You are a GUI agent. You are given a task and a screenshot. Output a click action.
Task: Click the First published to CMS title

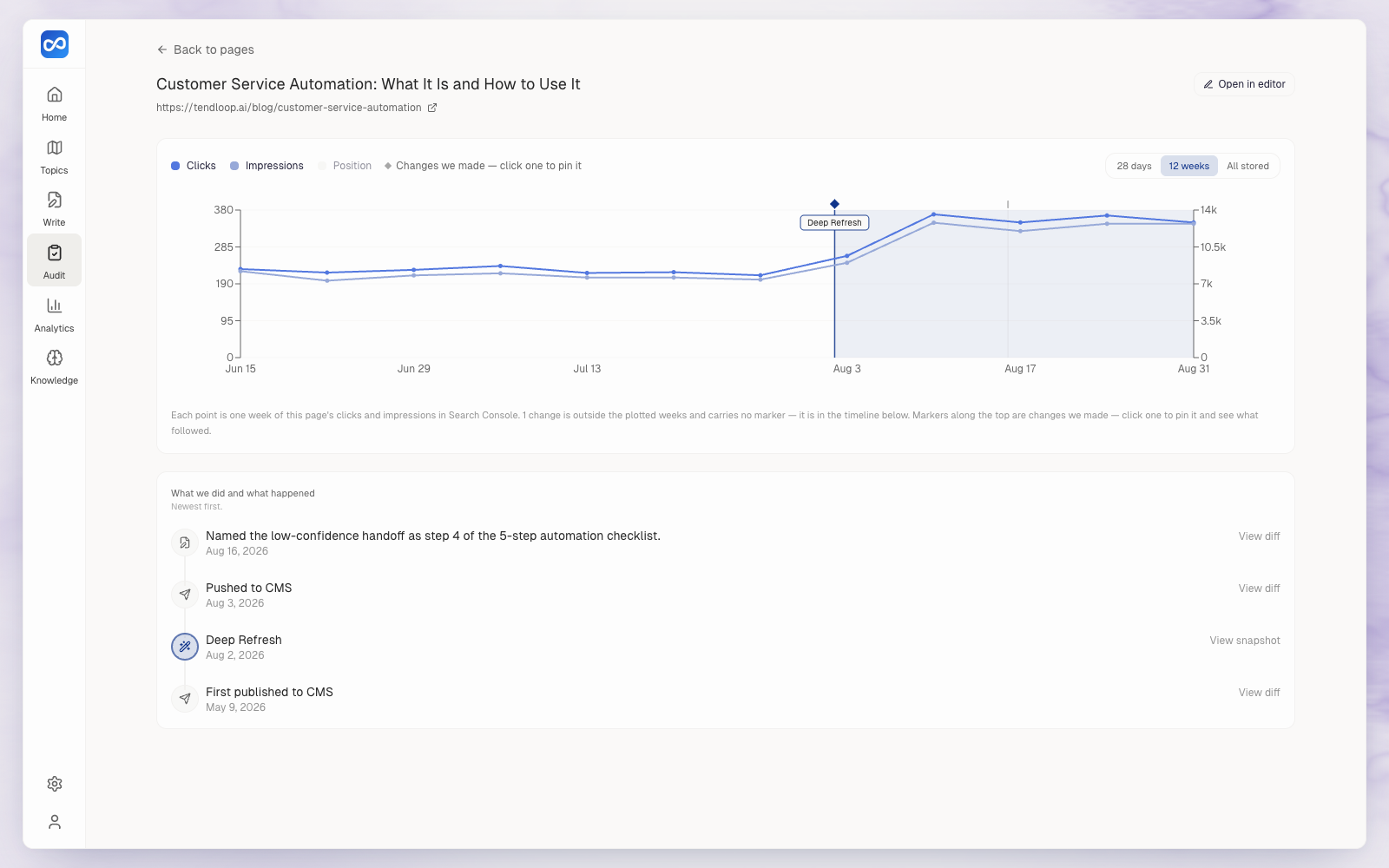click(269, 692)
